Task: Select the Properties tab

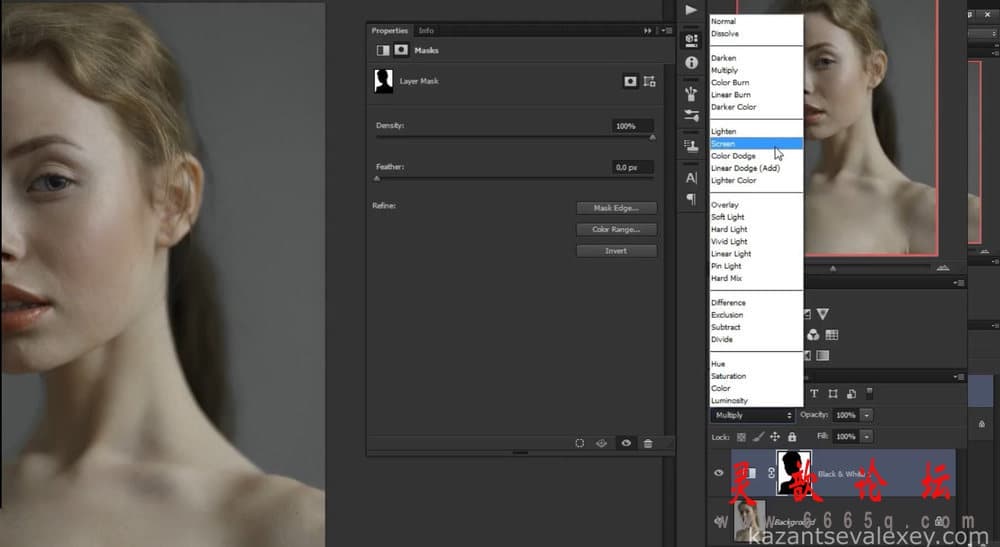Action: tap(389, 31)
